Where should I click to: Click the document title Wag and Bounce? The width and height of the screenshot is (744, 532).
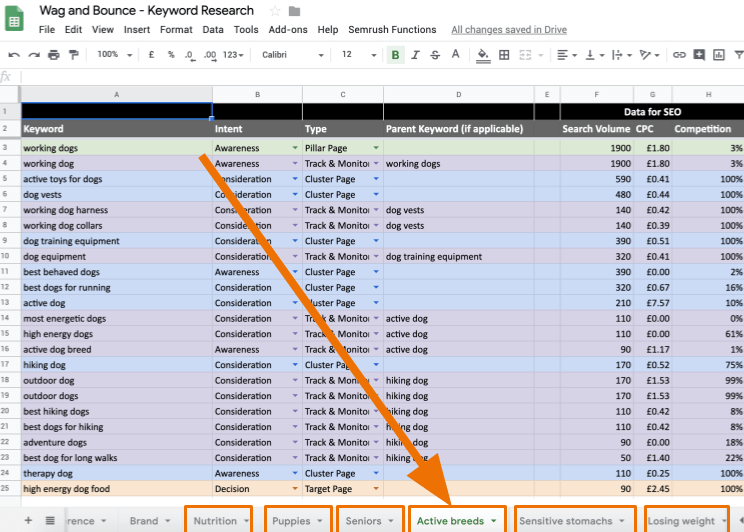(146, 10)
